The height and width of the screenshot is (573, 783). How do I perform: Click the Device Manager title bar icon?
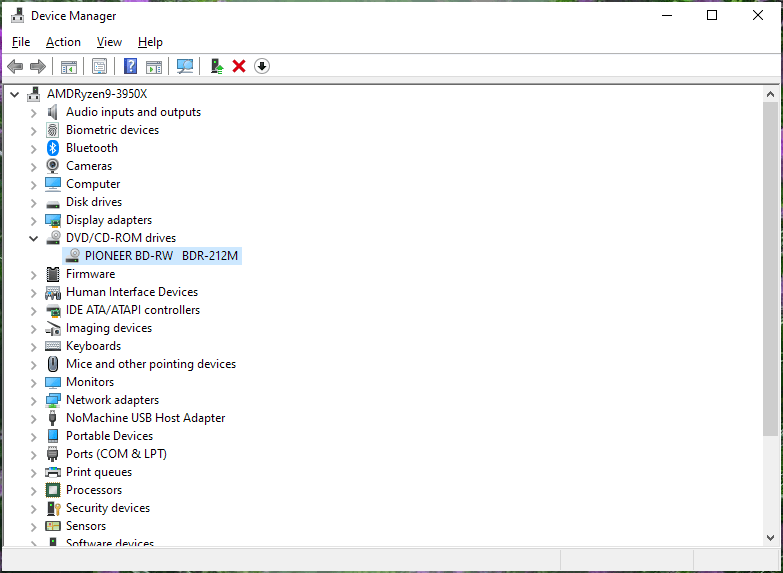pos(18,15)
